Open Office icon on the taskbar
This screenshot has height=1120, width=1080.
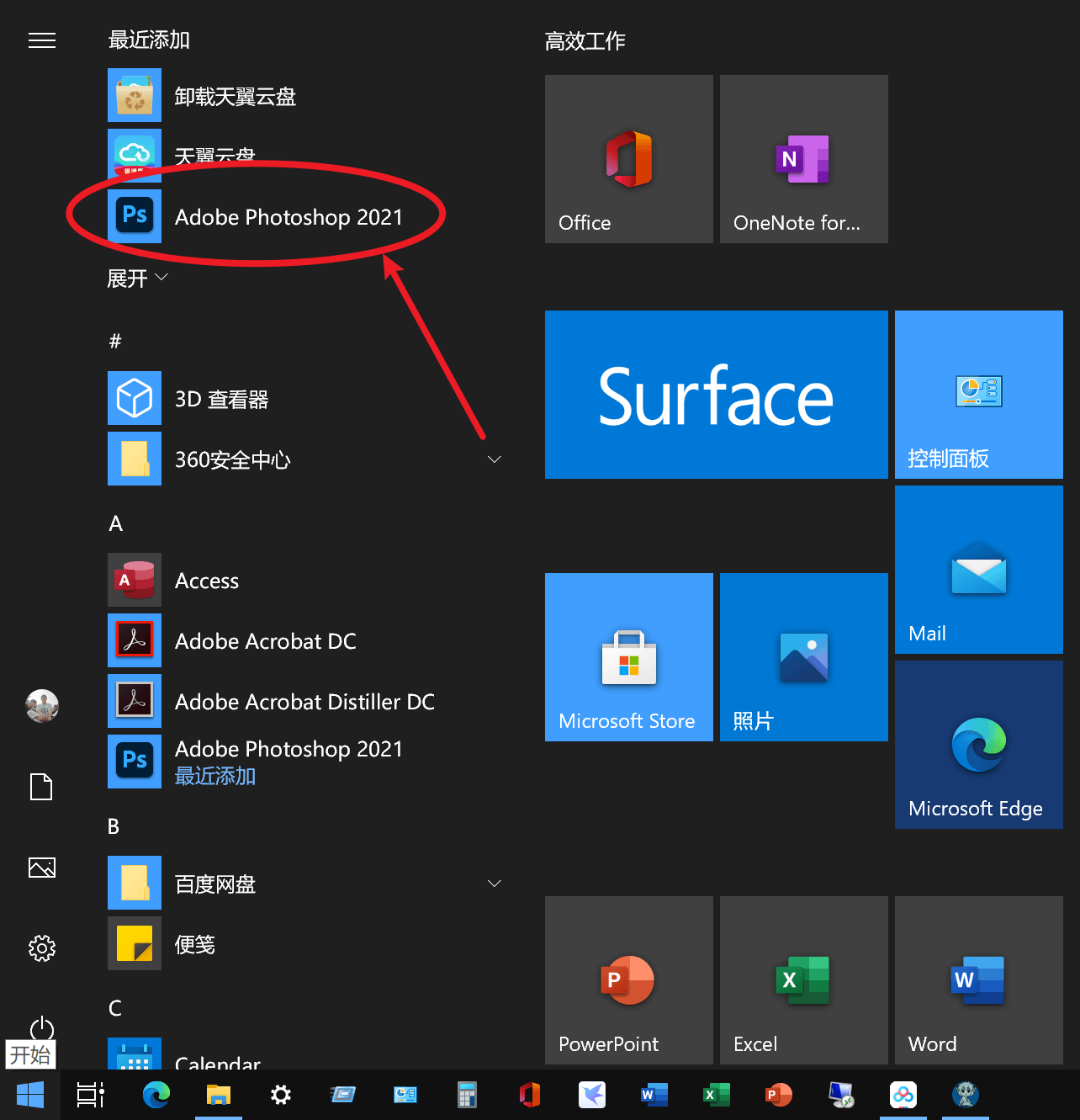[x=530, y=1095]
